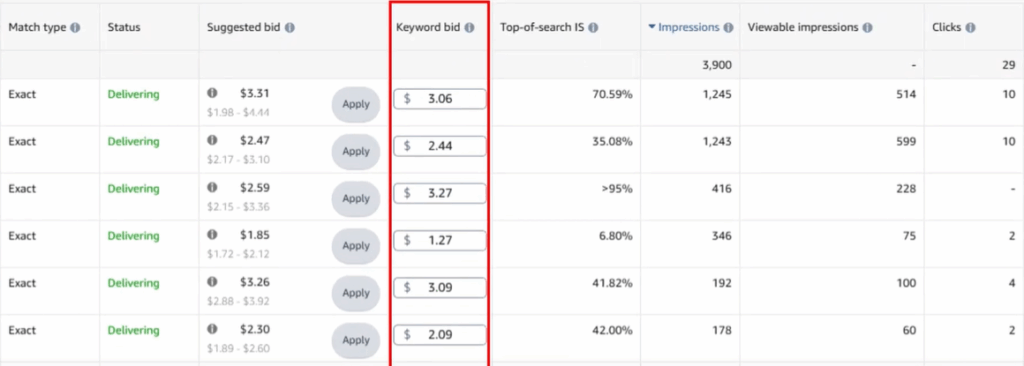Apply the $2.59 suggested bid
1024x366 pixels.
pyautogui.click(x=356, y=199)
